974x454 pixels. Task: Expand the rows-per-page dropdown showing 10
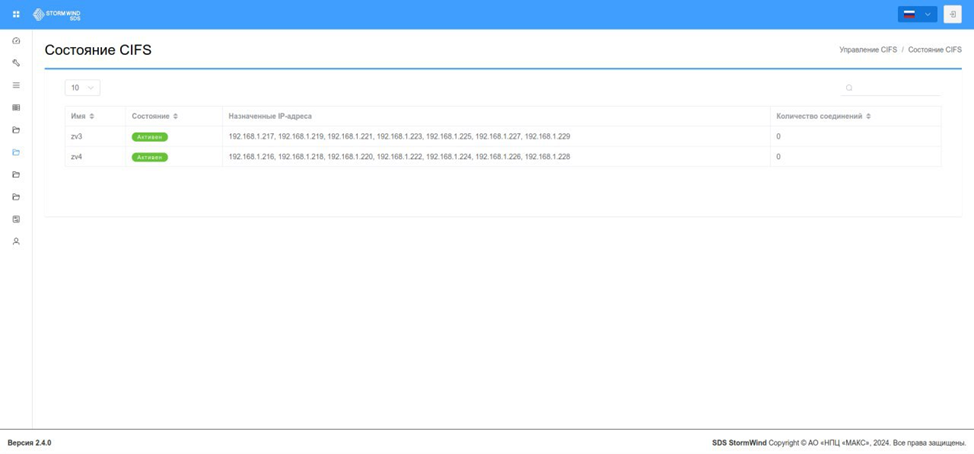point(83,88)
